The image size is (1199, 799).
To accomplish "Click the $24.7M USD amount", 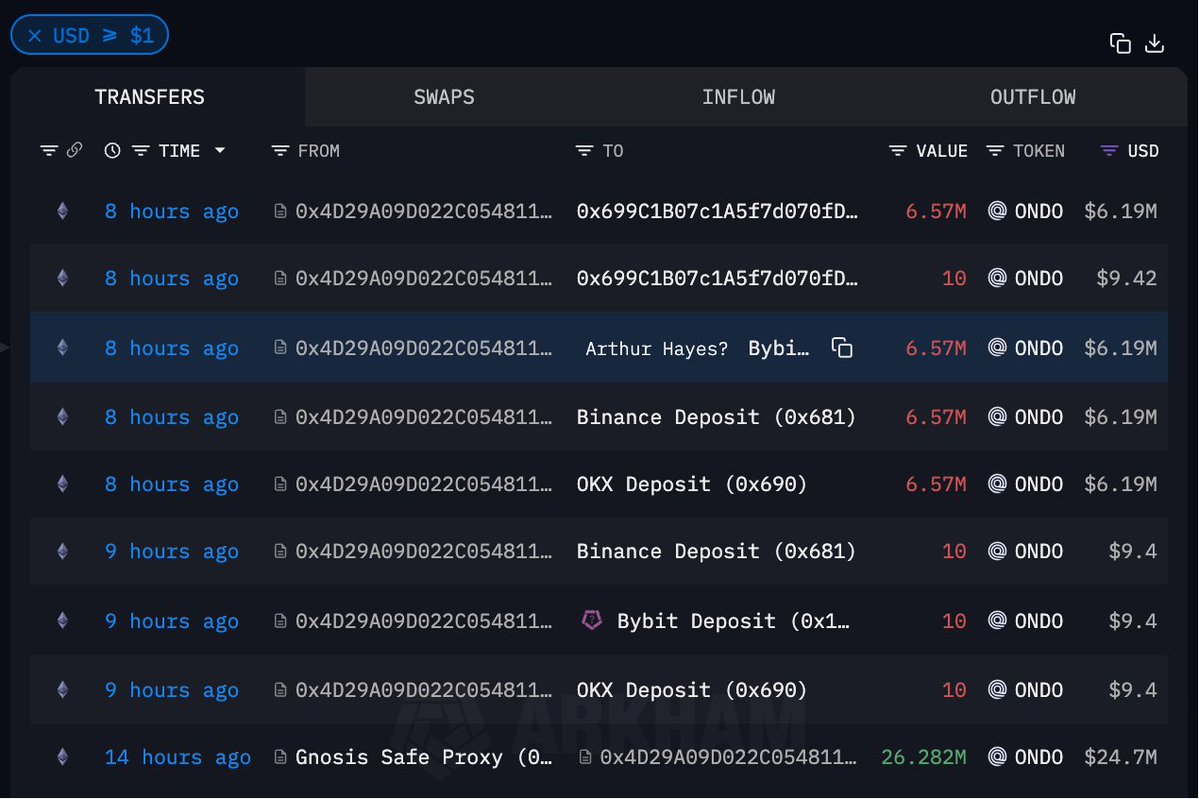I will coord(1120,757).
